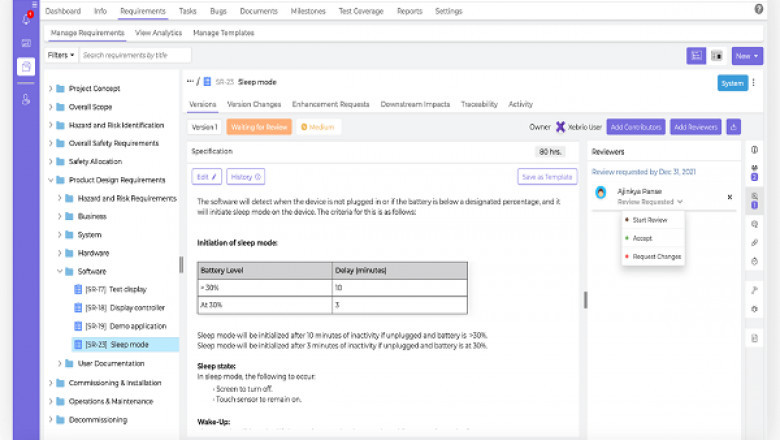Image resolution: width=780 pixels, height=440 pixels.
Task: Switch to View Analytics tab
Action: point(159,33)
